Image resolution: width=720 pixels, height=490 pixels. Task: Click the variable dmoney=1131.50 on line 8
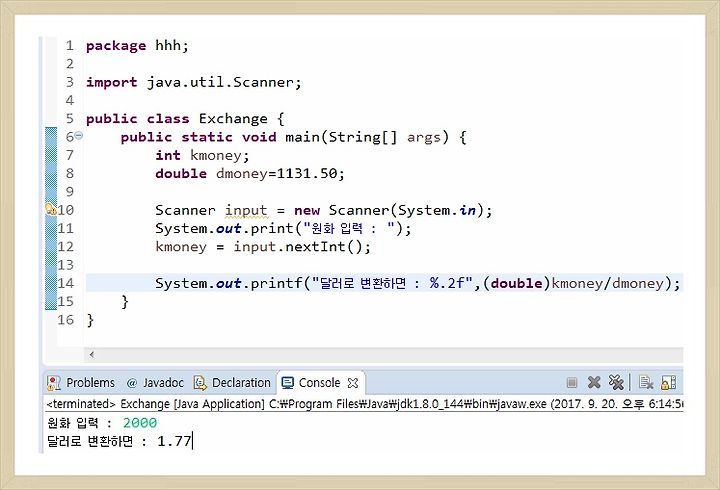click(280, 173)
